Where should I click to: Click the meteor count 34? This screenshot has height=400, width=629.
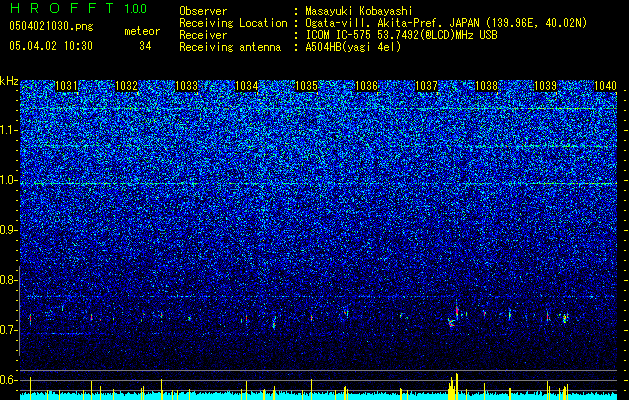tap(145, 46)
